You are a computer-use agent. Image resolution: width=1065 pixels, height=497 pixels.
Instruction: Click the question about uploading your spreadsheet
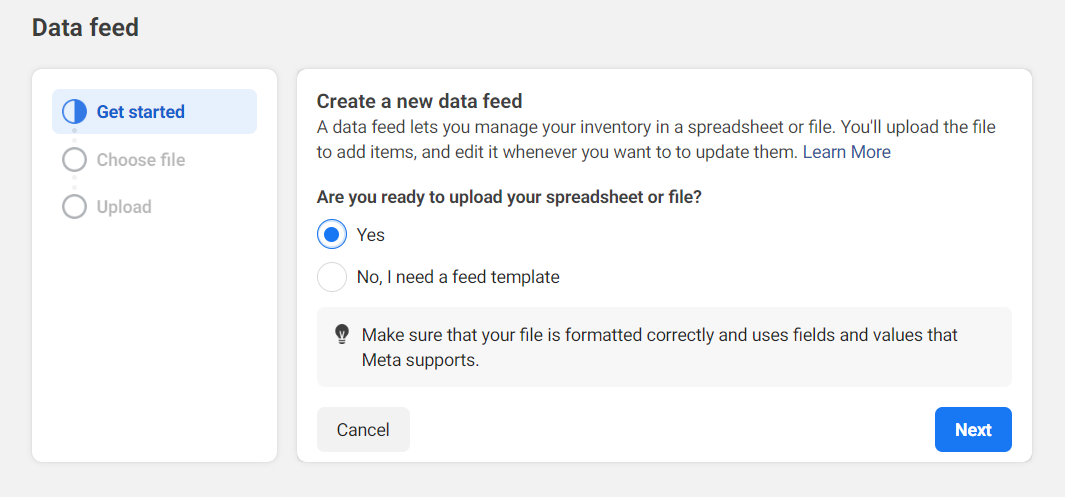pyautogui.click(x=509, y=198)
